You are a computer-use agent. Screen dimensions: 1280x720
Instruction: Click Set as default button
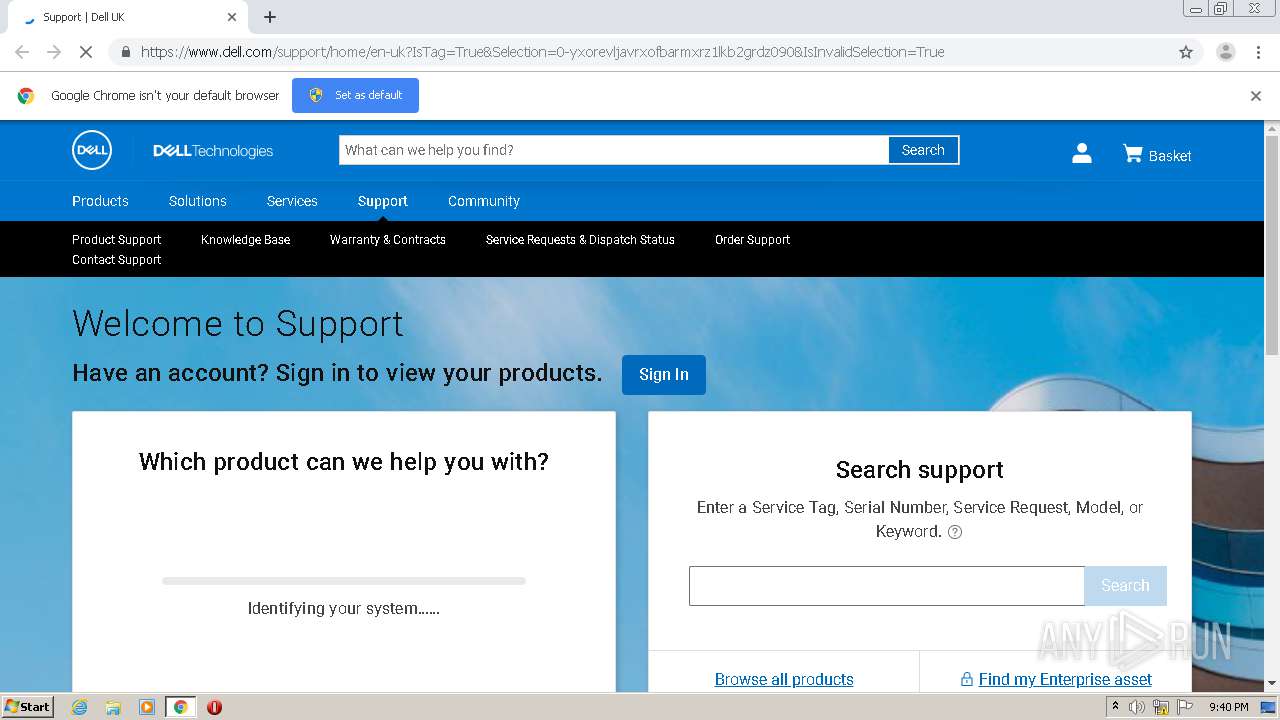[x=355, y=96]
